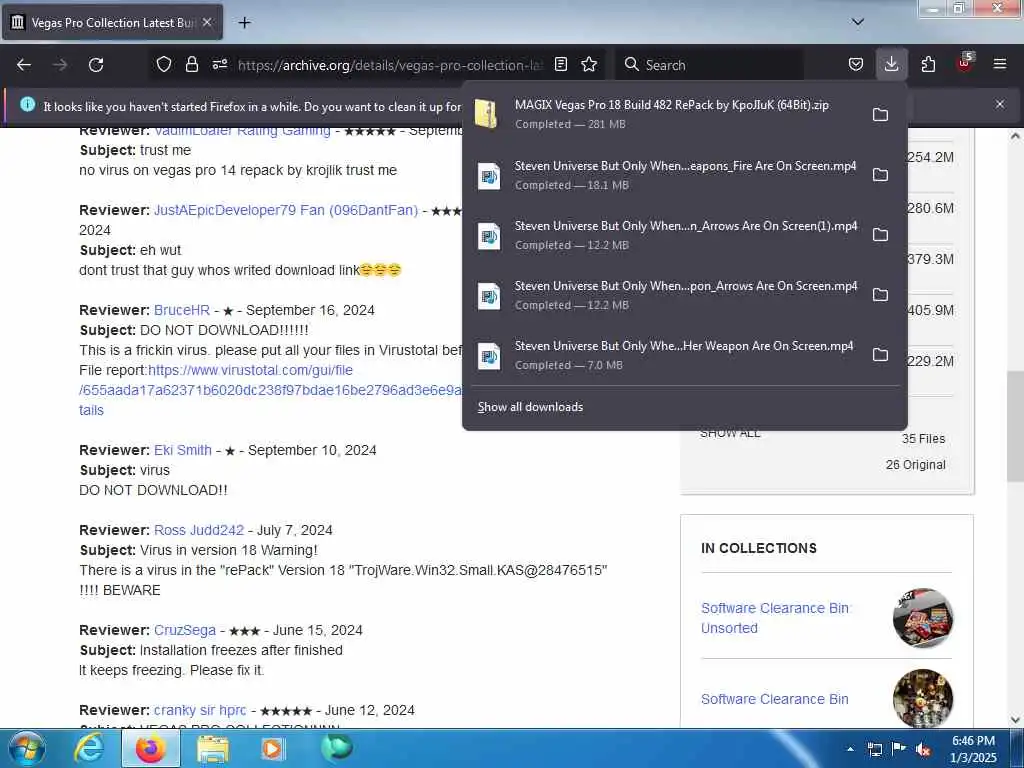Open the Windows Start menu
Screen dimensions: 1024x768
[27, 748]
